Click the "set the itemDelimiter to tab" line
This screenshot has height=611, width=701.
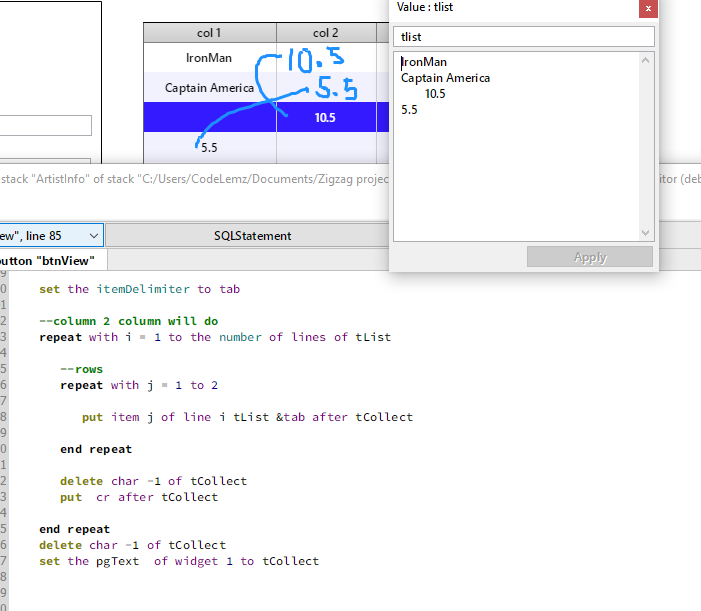139,289
